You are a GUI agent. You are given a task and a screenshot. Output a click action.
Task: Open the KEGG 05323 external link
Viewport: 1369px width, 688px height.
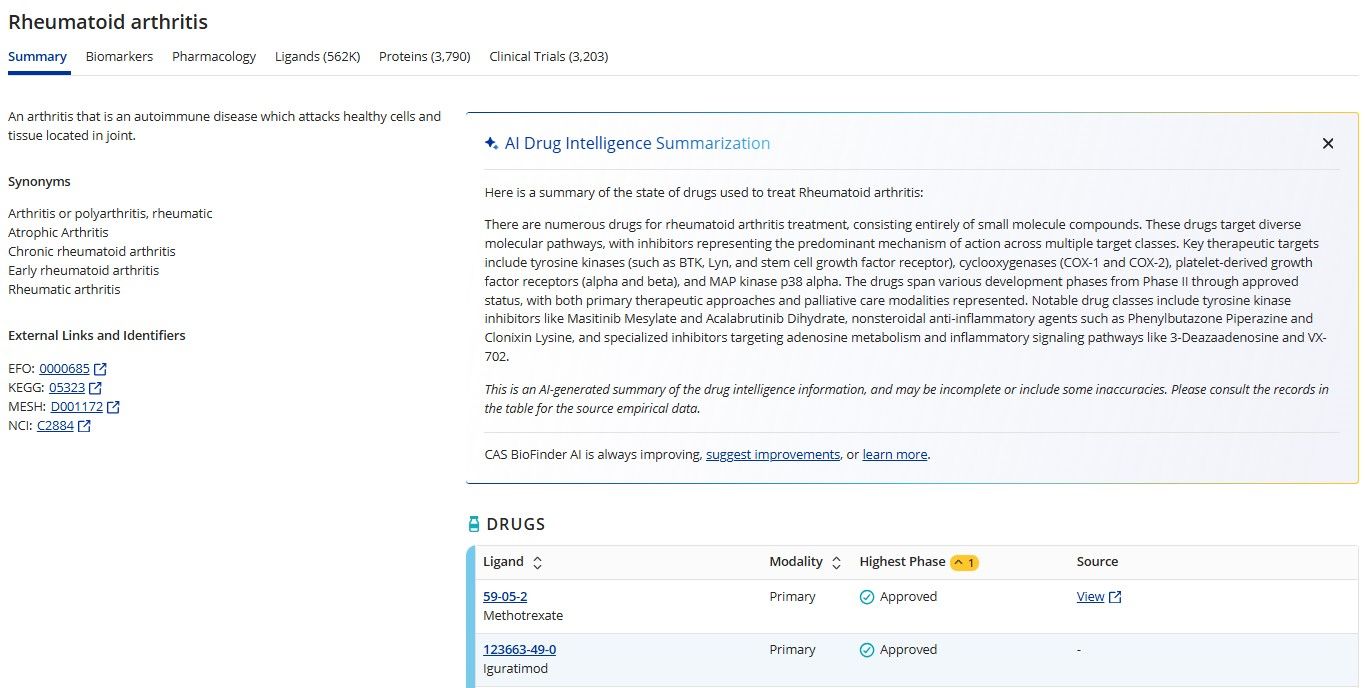pos(67,388)
